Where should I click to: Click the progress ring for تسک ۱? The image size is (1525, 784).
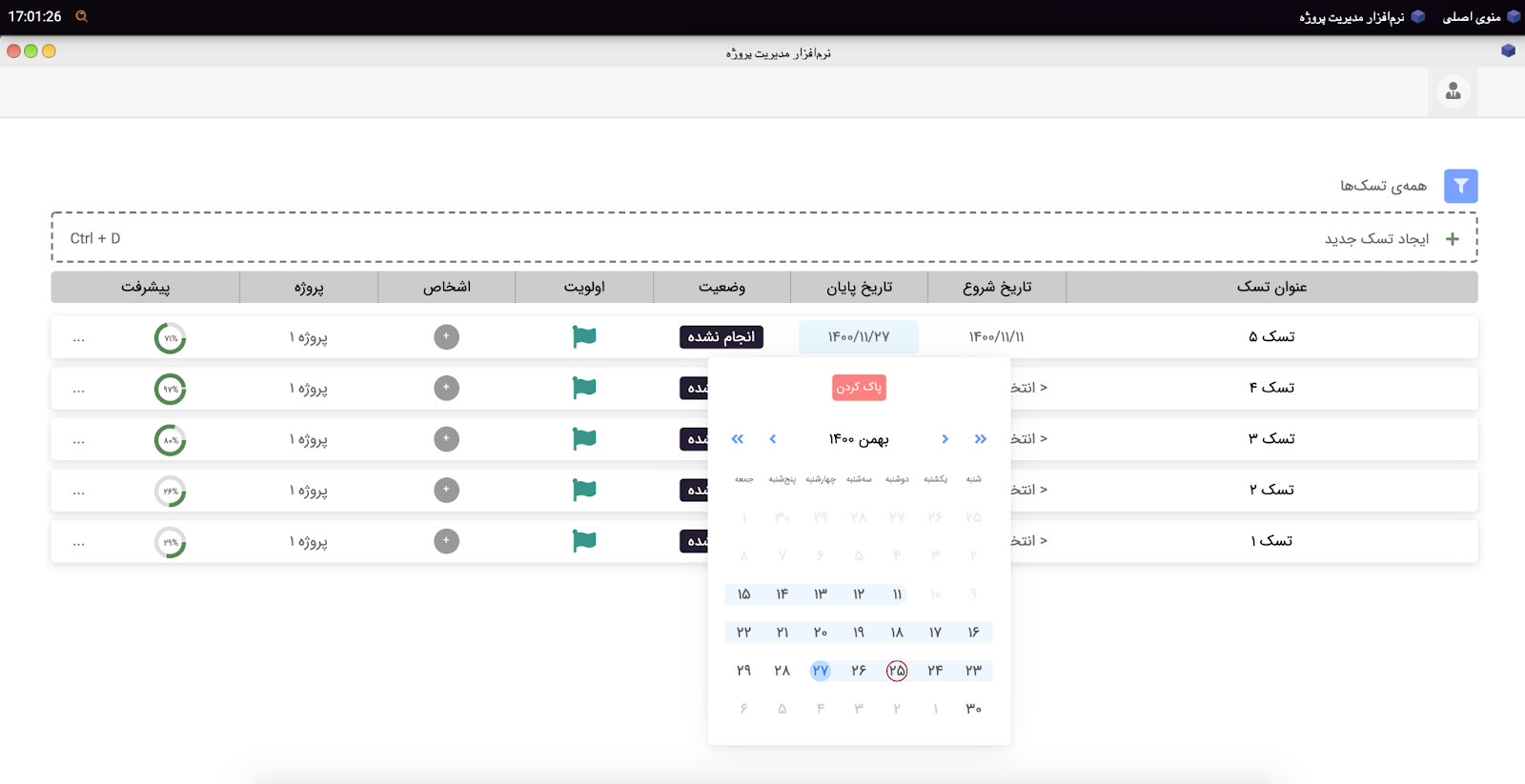point(171,542)
